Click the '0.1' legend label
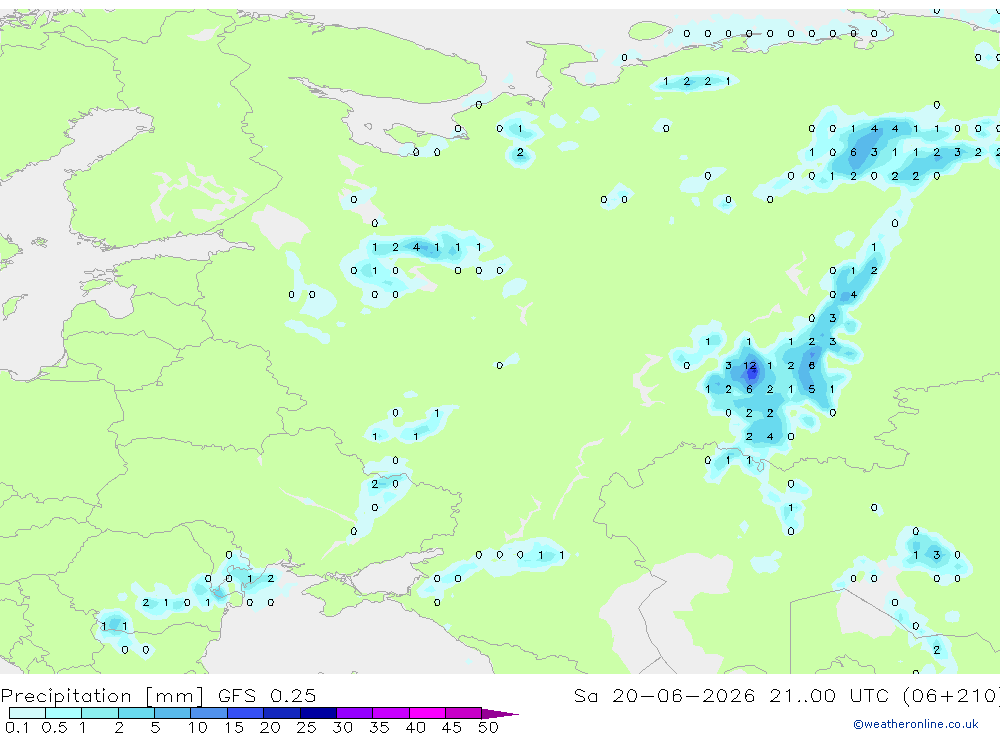Screen dimensions: 1000x733 click(17, 727)
